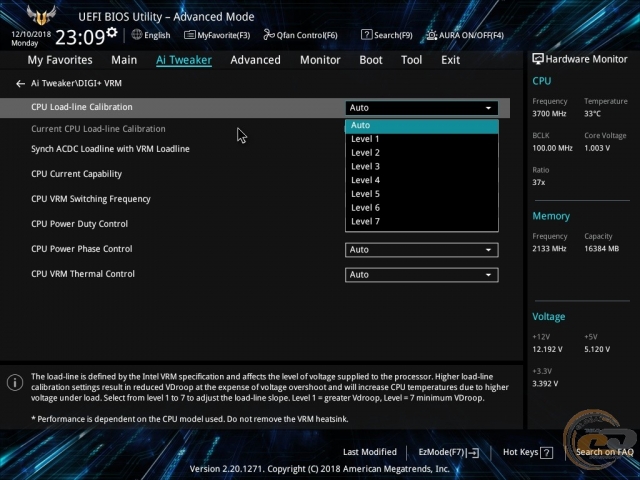
Task: Open the Tool tab
Action: [x=411, y=60]
